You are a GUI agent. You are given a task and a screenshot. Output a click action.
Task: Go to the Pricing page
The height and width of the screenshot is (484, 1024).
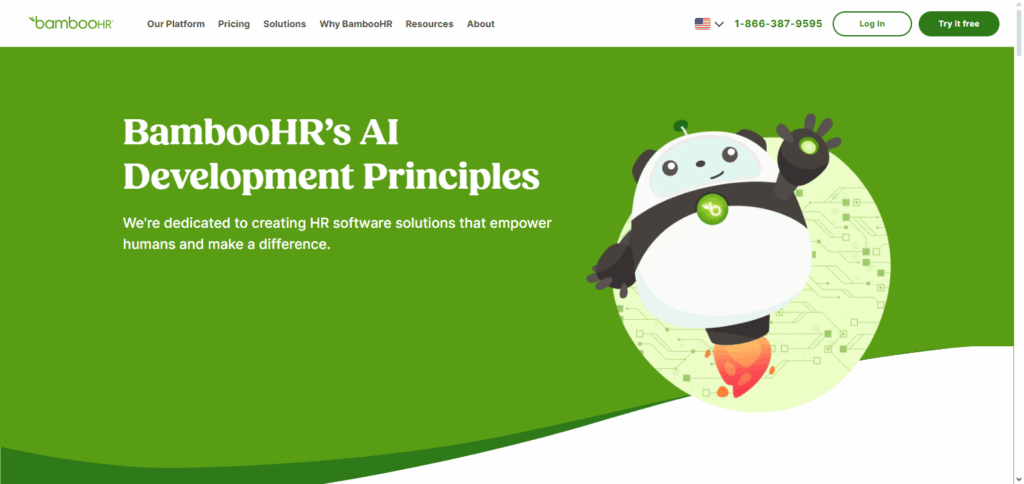(234, 24)
